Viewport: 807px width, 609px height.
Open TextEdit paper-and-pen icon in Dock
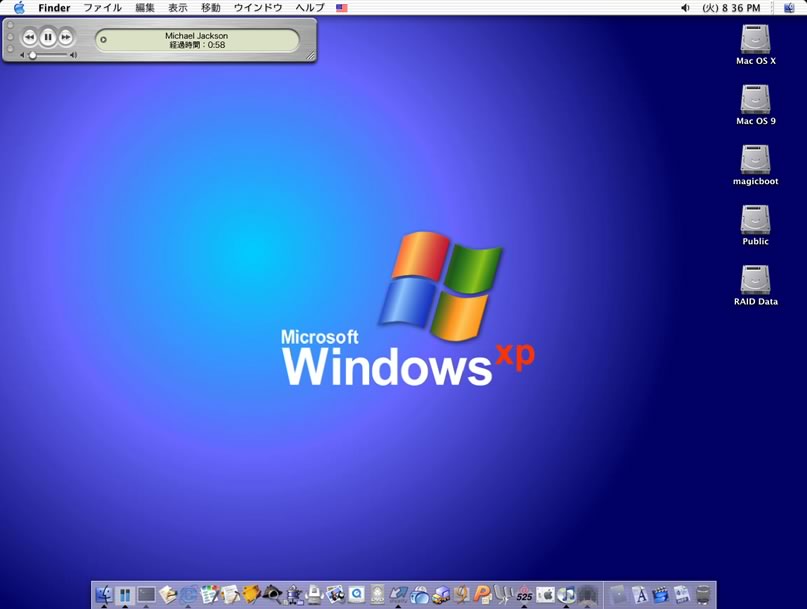[x=230, y=595]
